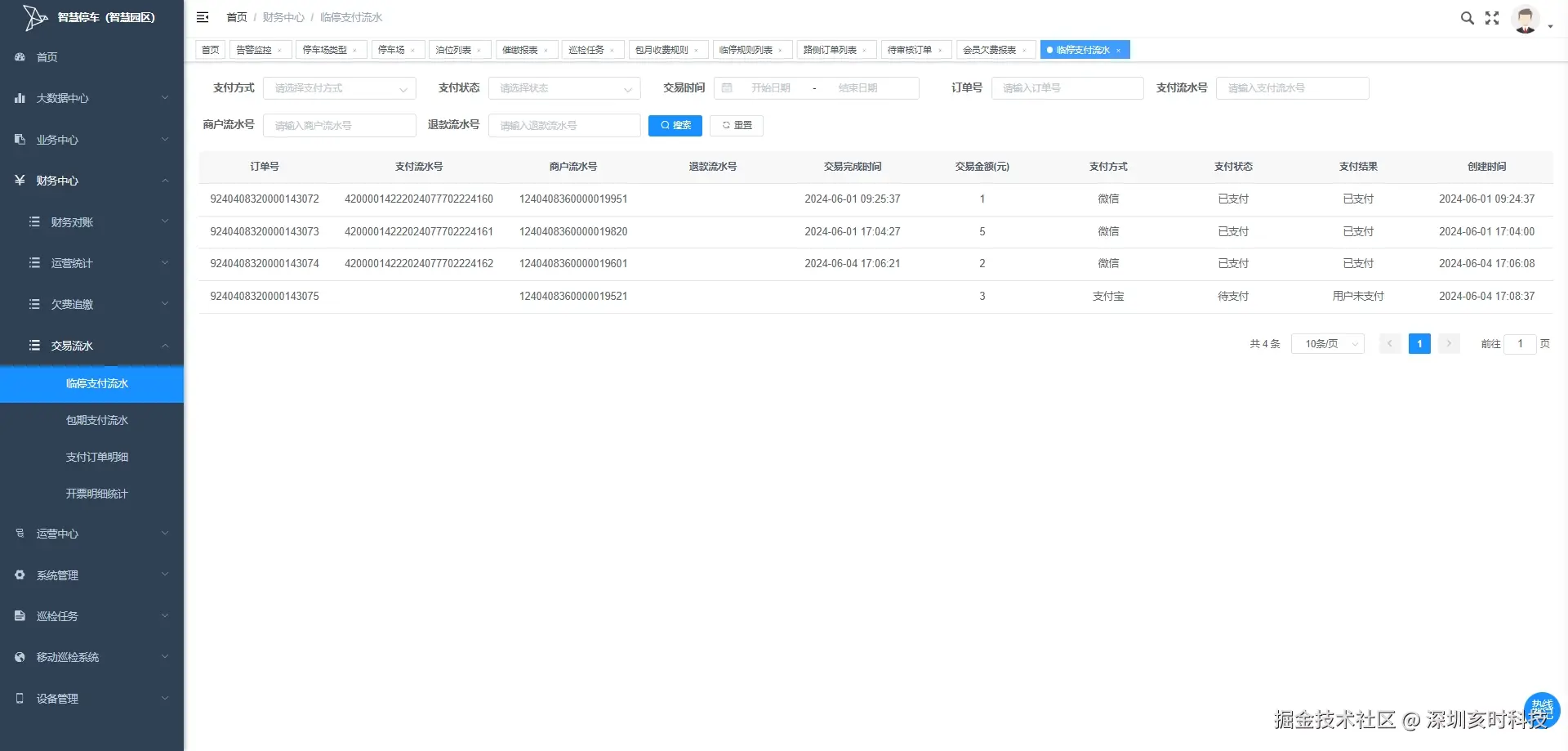
Task: Go to next page arrow
Action: 1449,344
